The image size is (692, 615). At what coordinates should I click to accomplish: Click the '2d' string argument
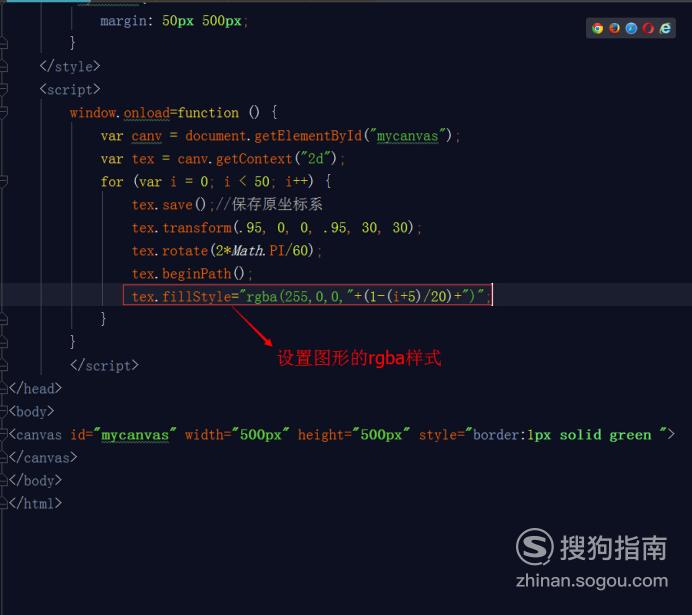point(316,159)
